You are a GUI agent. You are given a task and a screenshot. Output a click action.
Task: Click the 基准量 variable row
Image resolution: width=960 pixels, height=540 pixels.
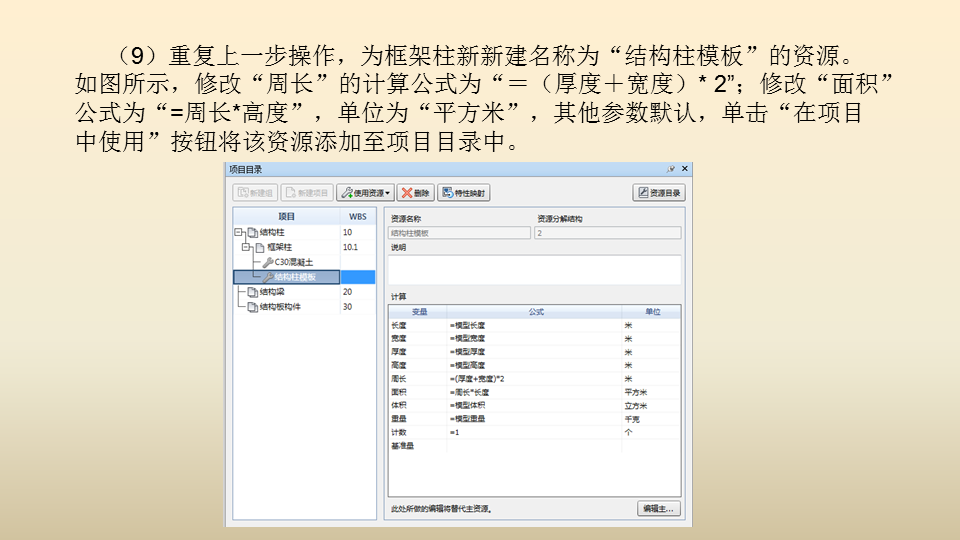pos(534,446)
